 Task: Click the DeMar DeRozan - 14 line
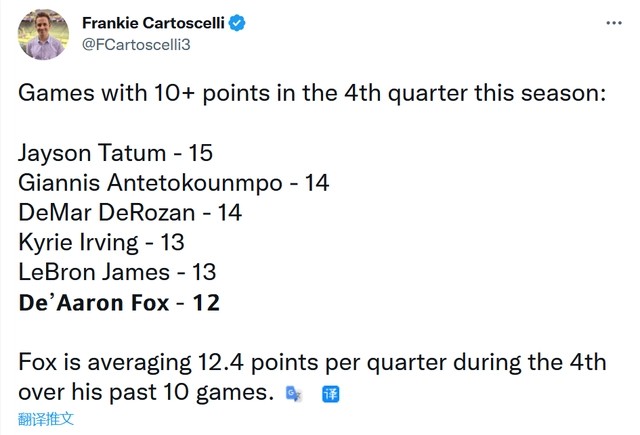tap(130, 213)
